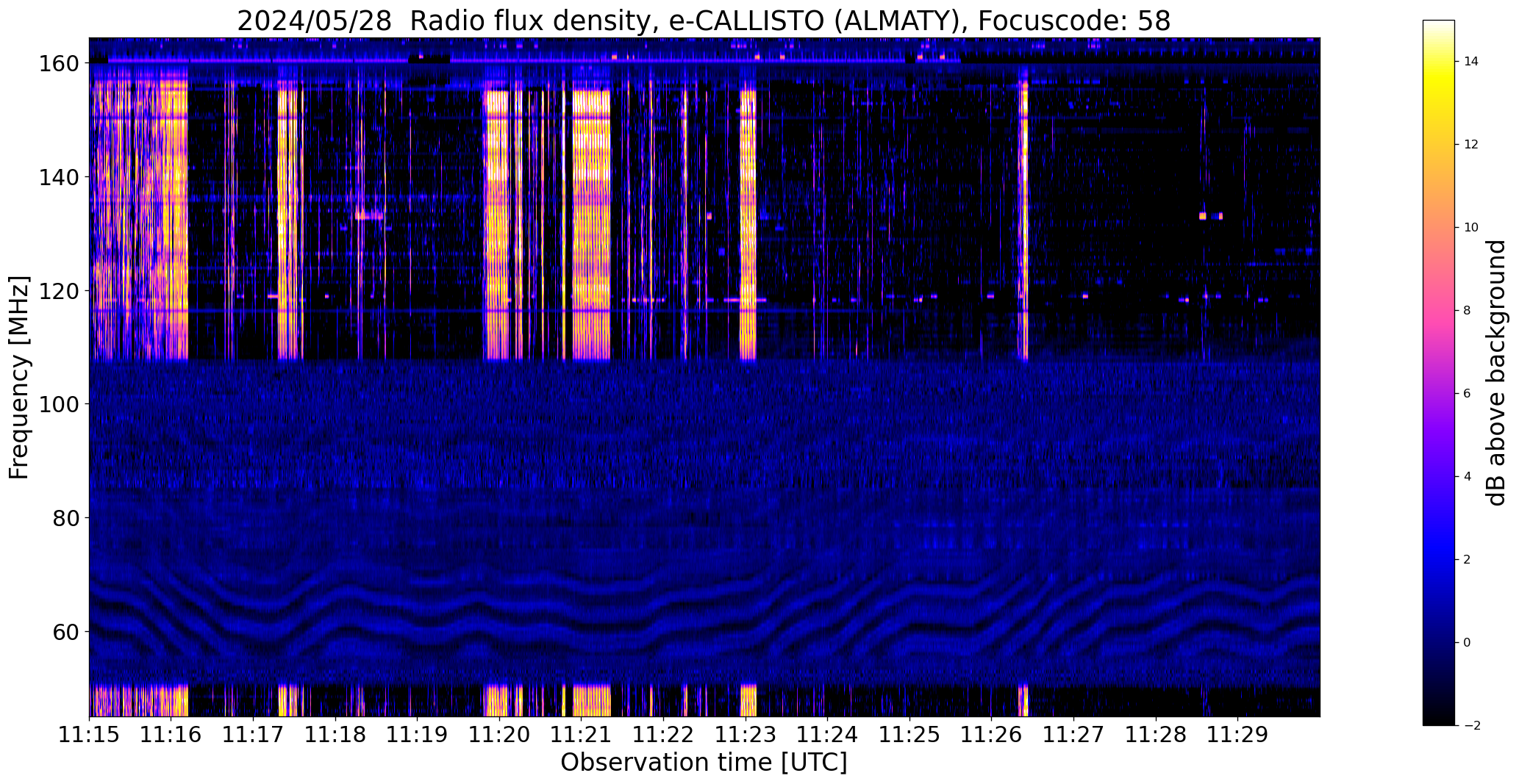Click the colorbar tick label 10
1519x784 pixels.
[x=1470, y=228]
